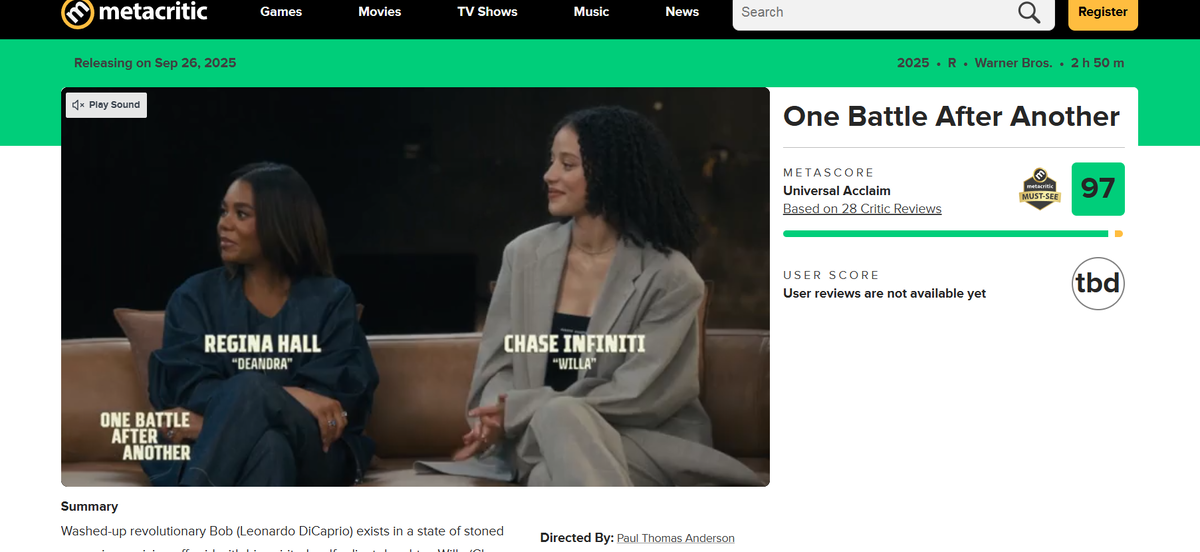The height and width of the screenshot is (552, 1200).
Task: Click into the Search input field
Action: point(874,12)
